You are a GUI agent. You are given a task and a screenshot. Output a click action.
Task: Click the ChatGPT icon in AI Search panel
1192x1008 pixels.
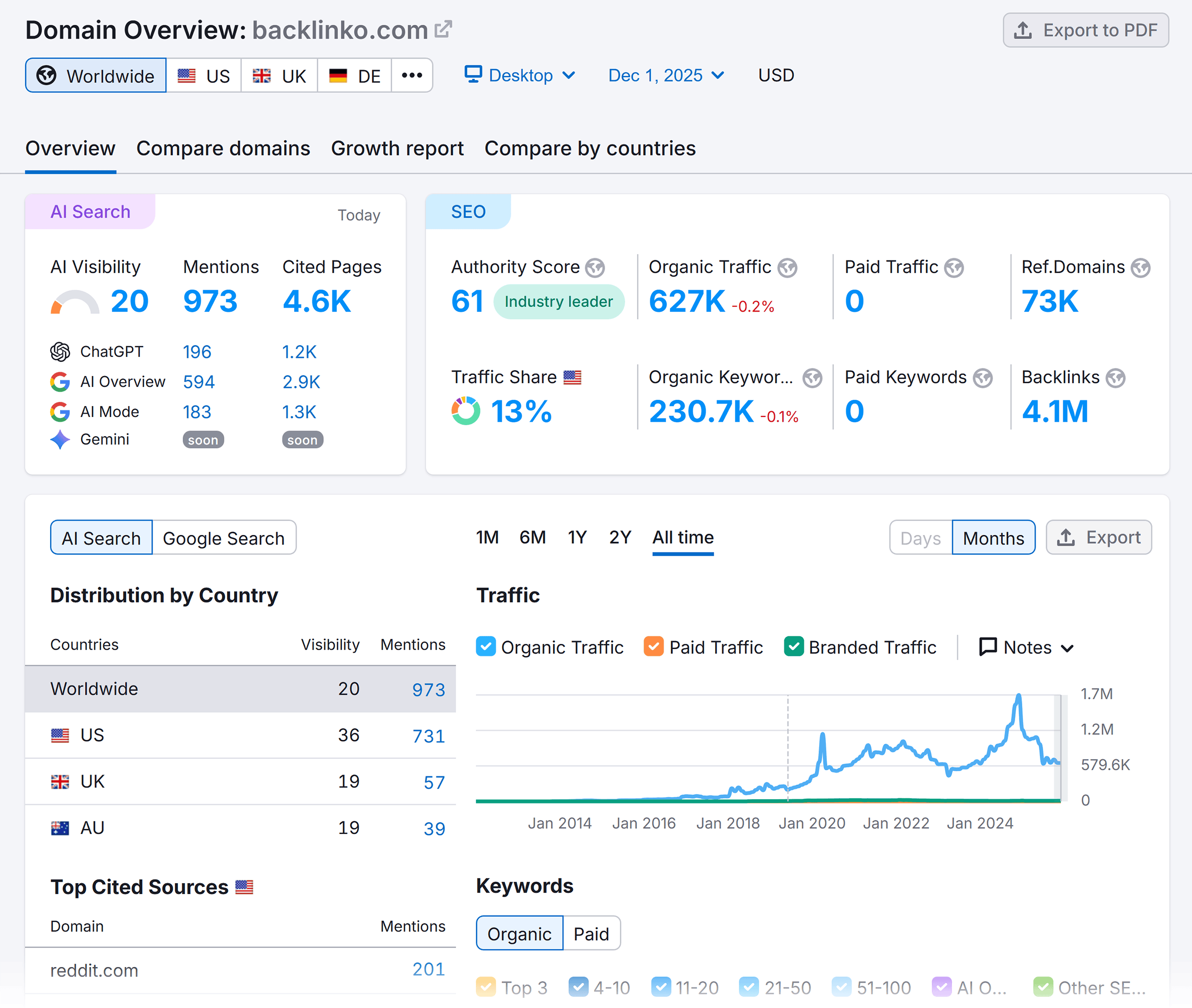click(61, 351)
